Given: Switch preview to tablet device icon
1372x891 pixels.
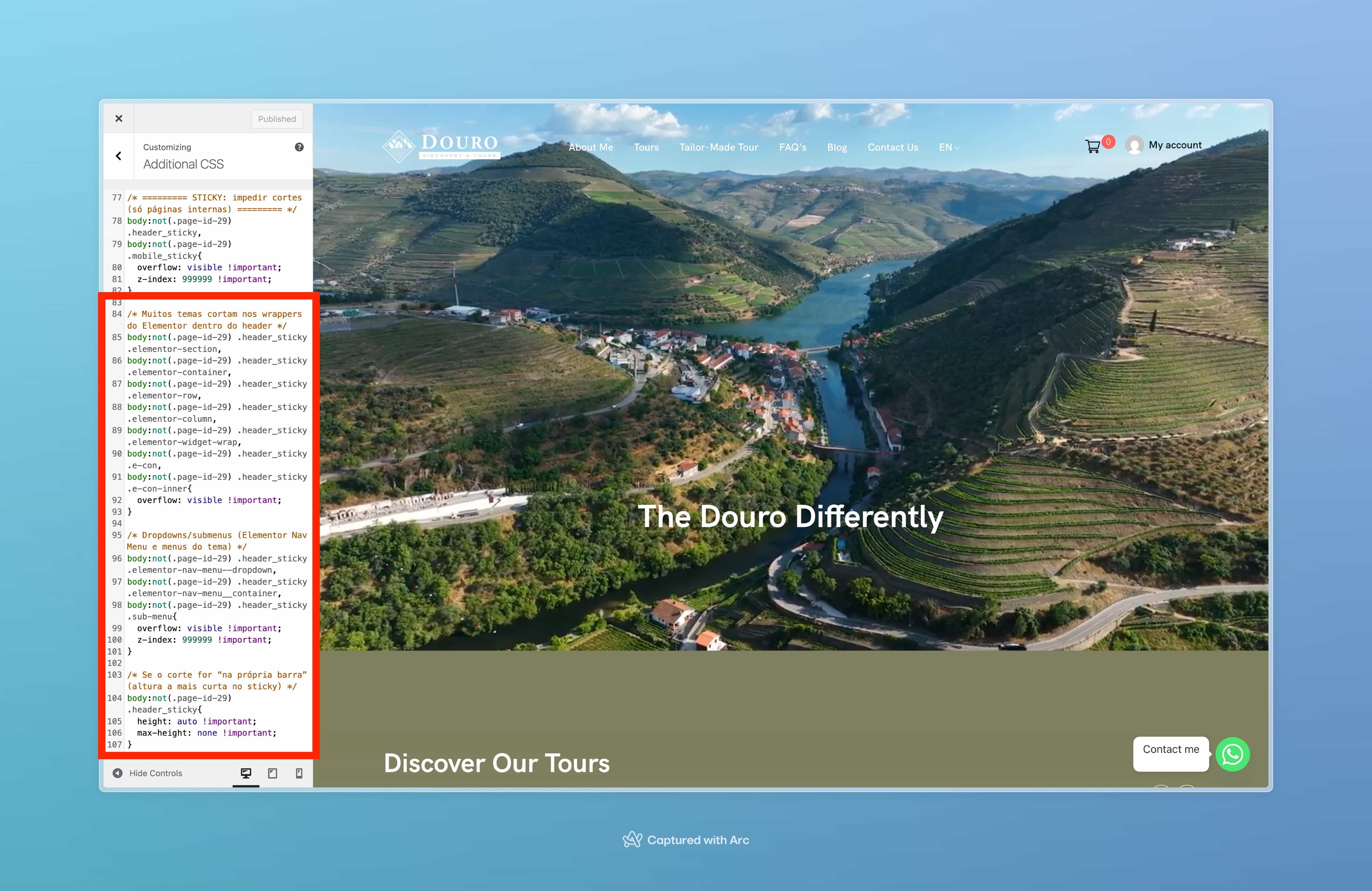Looking at the screenshot, I should point(273,773).
